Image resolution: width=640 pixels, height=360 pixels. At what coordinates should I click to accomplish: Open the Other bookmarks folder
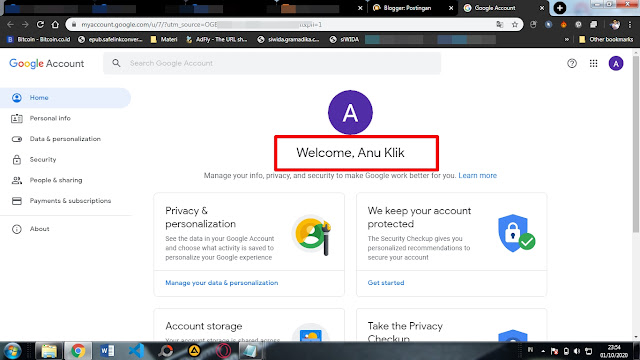coord(606,40)
